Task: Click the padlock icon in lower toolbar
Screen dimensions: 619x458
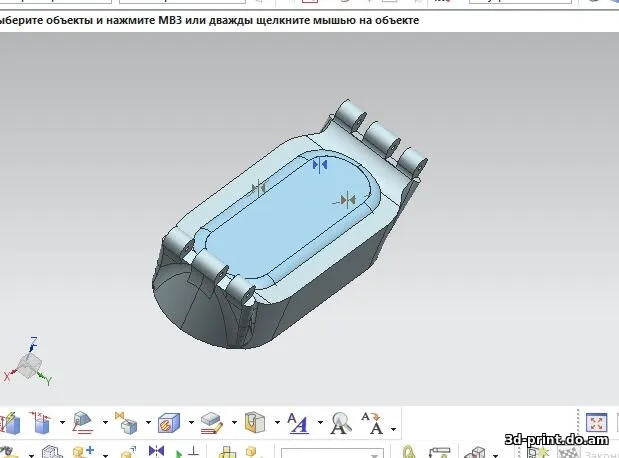Action: (409, 452)
